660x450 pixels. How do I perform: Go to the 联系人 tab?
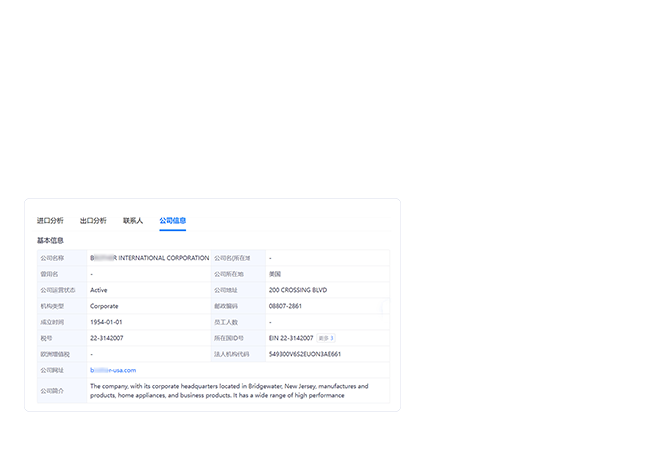pos(133,221)
